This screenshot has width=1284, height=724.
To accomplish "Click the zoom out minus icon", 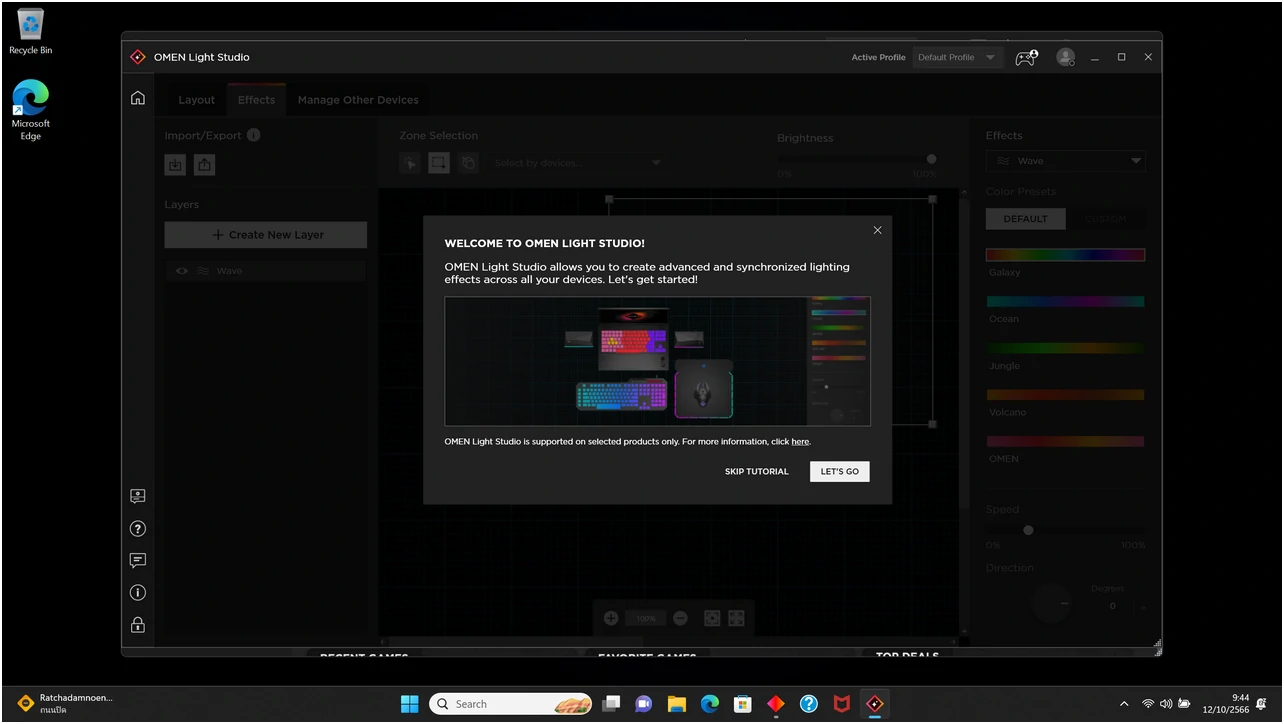I will (x=680, y=618).
